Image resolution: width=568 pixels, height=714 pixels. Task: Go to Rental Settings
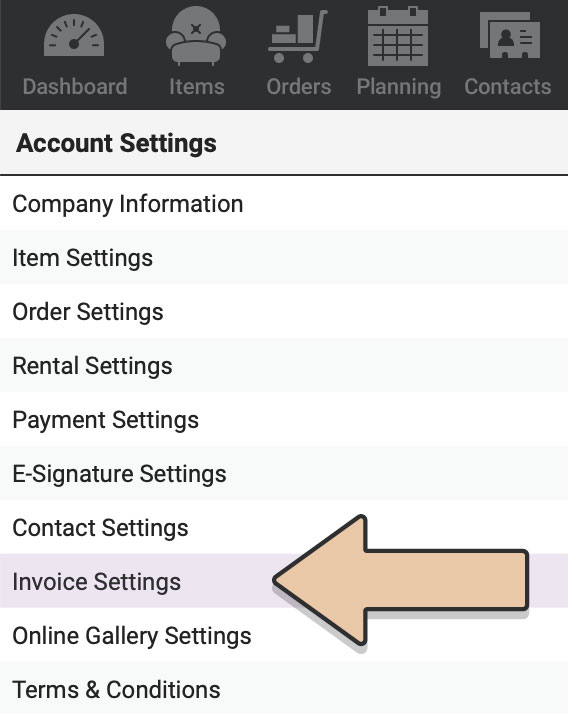(284, 366)
